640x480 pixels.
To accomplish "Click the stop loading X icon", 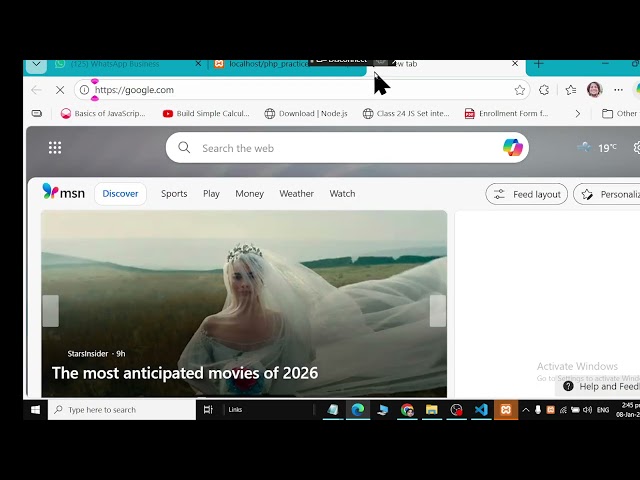I will [x=60, y=90].
